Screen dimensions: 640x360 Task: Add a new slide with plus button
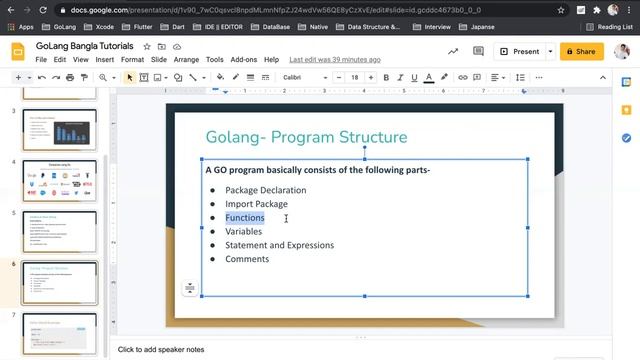[18, 78]
